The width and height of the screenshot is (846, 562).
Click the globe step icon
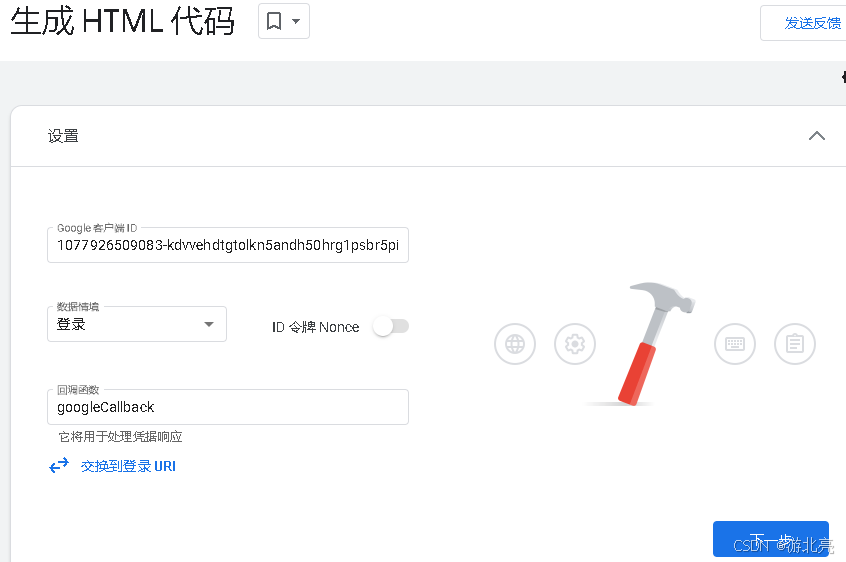515,344
